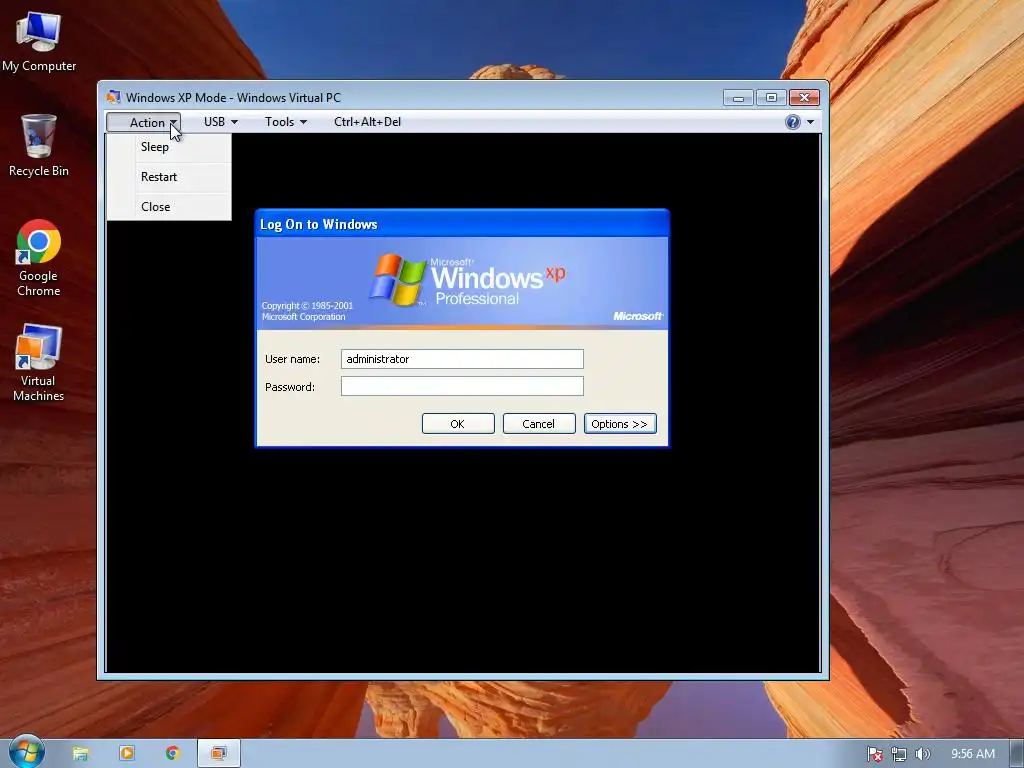Choose Sleep from Action menu

coord(169,147)
